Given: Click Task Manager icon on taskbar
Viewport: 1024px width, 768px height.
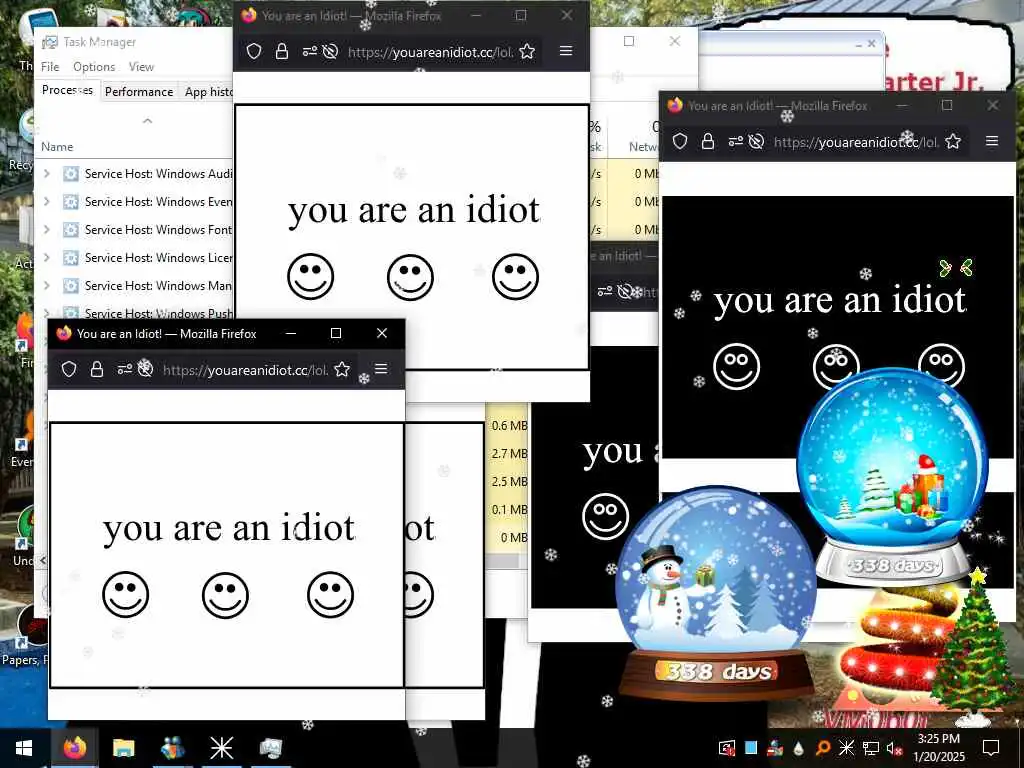Looking at the screenshot, I should click(x=270, y=748).
